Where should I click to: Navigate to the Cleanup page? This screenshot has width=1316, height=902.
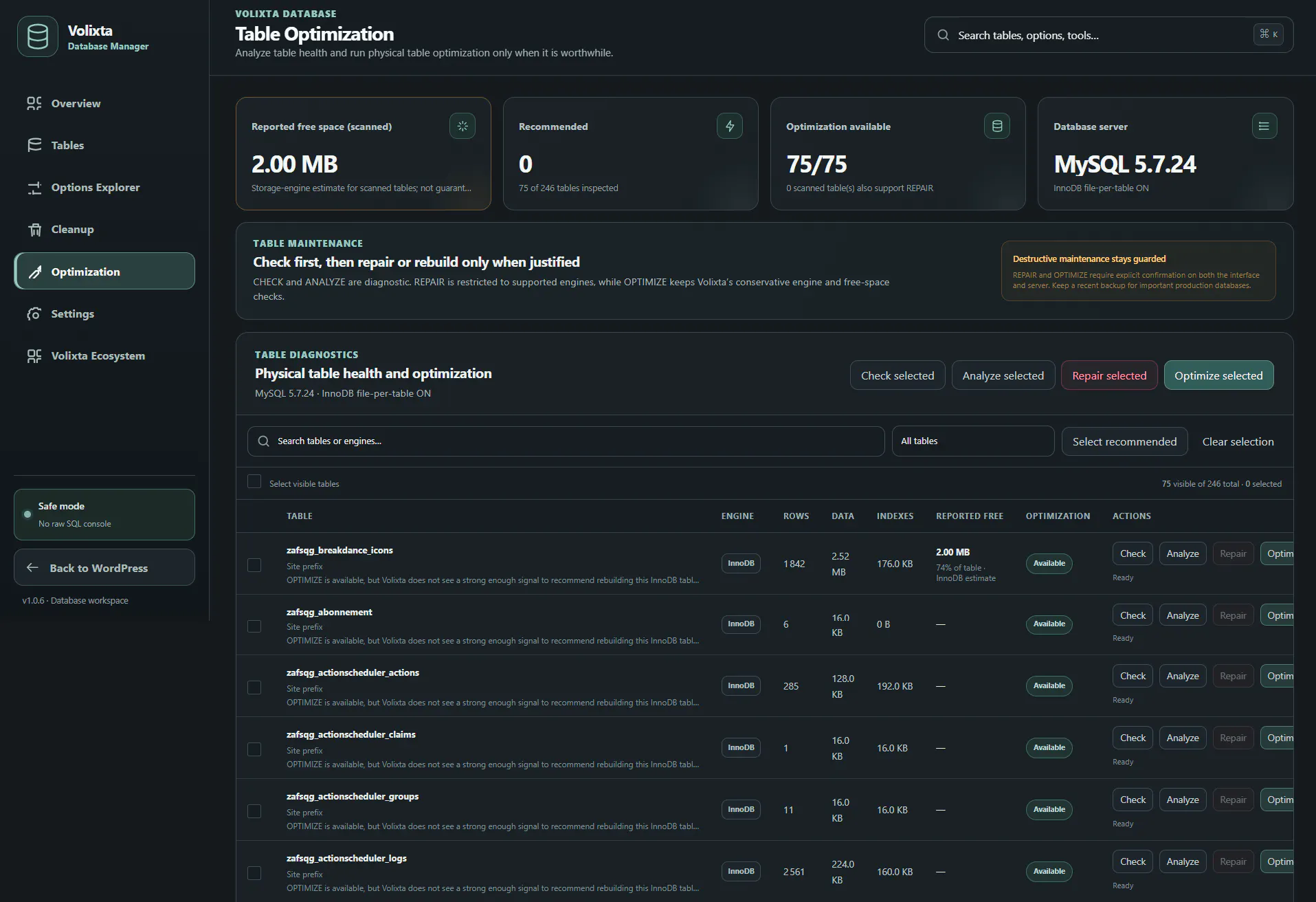(104, 230)
